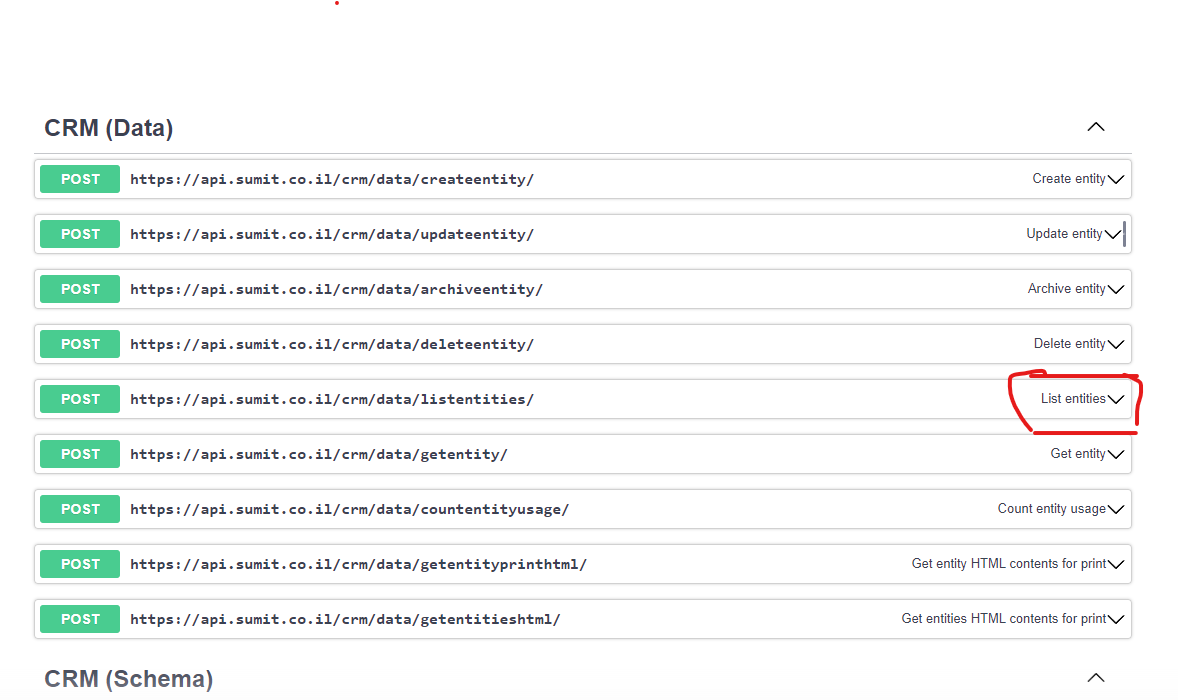Click the CRM (Data) section heading
1178x700 pixels.
click(109, 128)
